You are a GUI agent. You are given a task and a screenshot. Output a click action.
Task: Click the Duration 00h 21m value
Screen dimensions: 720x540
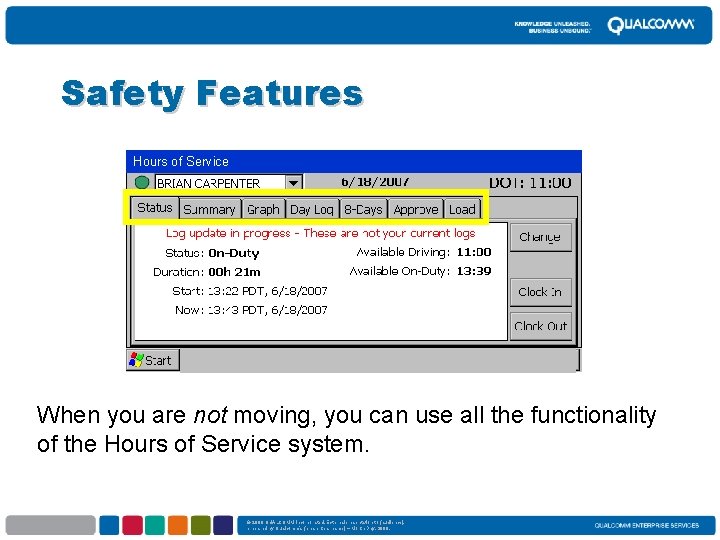tap(234, 272)
